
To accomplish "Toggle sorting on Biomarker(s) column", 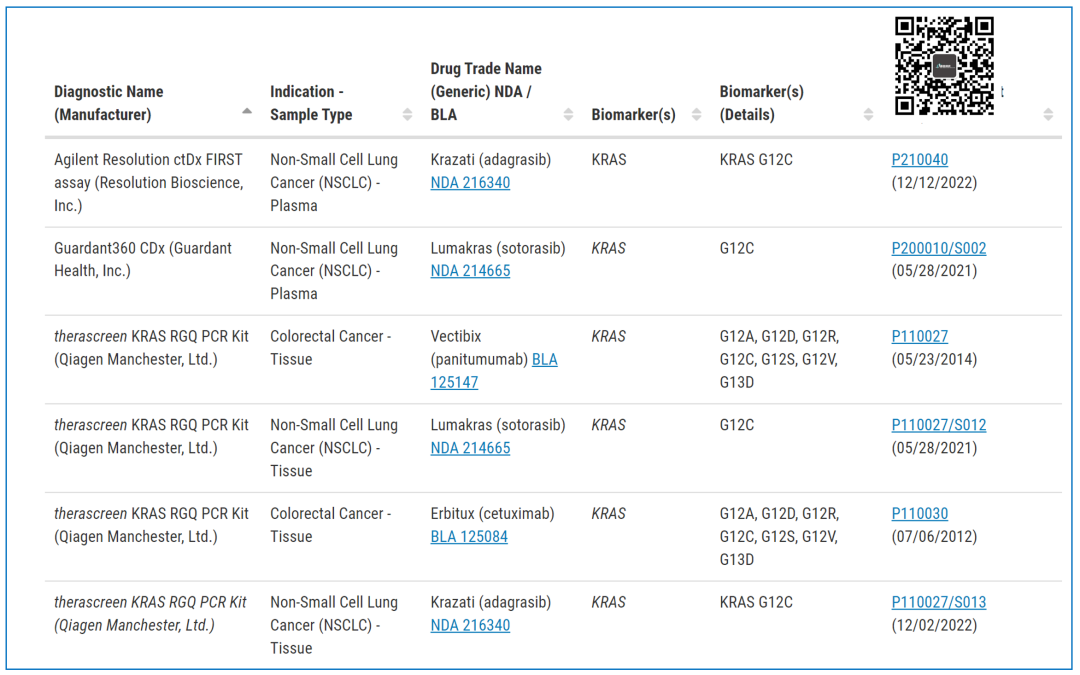I will 695,115.
